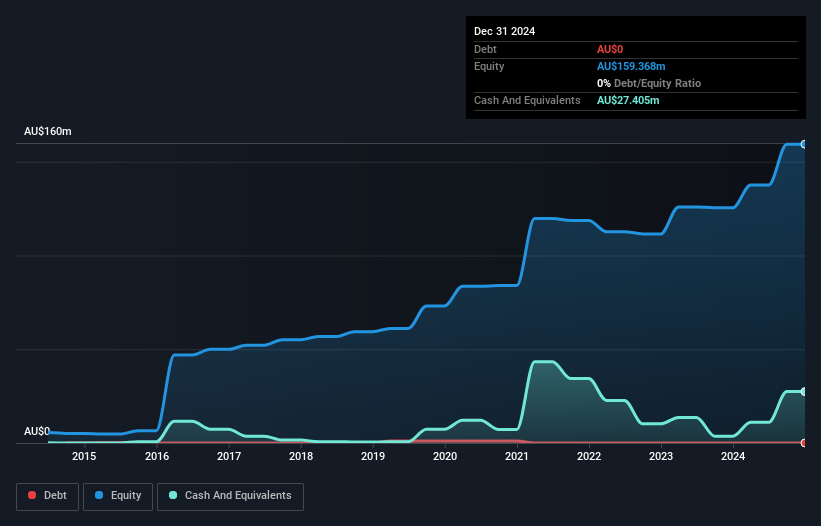Click the 2023 x-axis label
Image resolution: width=821 pixels, height=526 pixels.
click(661, 456)
